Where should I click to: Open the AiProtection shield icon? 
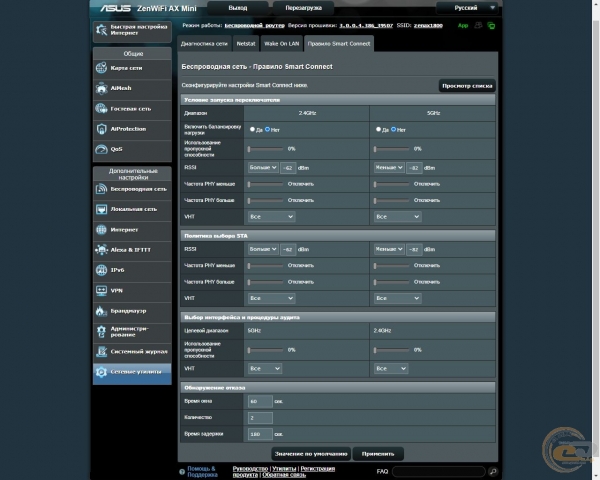point(101,129)
